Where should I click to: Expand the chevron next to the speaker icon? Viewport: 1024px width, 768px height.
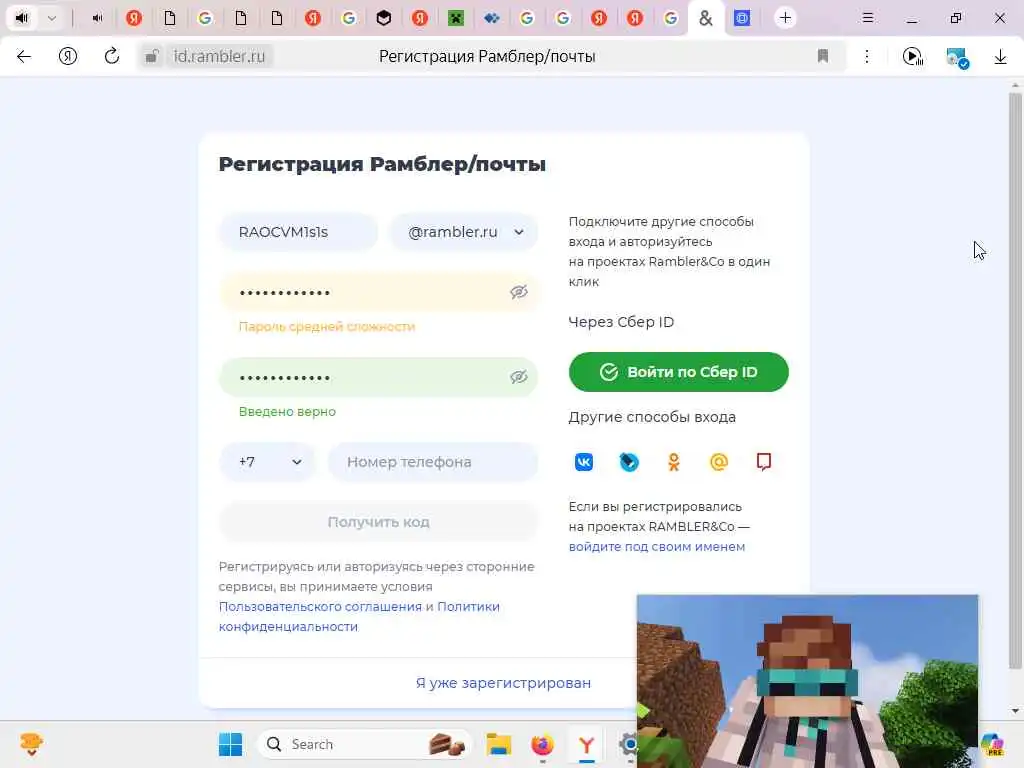click(x=52, y=18)
